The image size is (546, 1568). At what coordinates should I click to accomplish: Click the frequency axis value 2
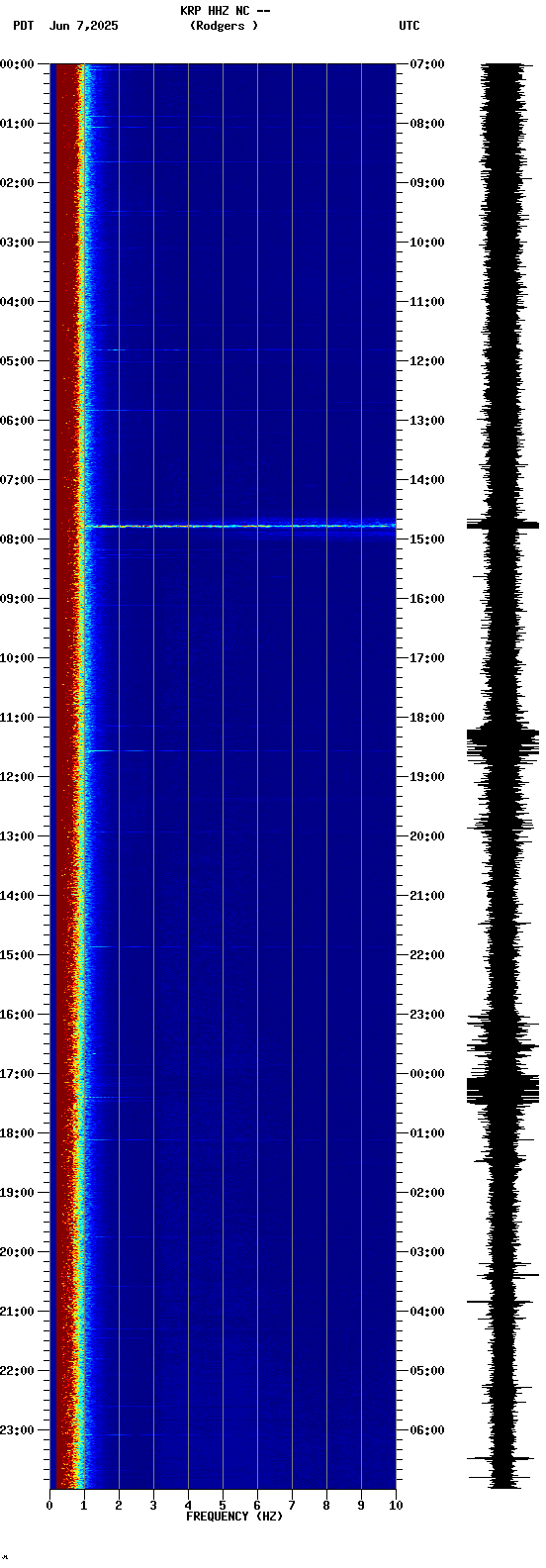pos(119,1506)
